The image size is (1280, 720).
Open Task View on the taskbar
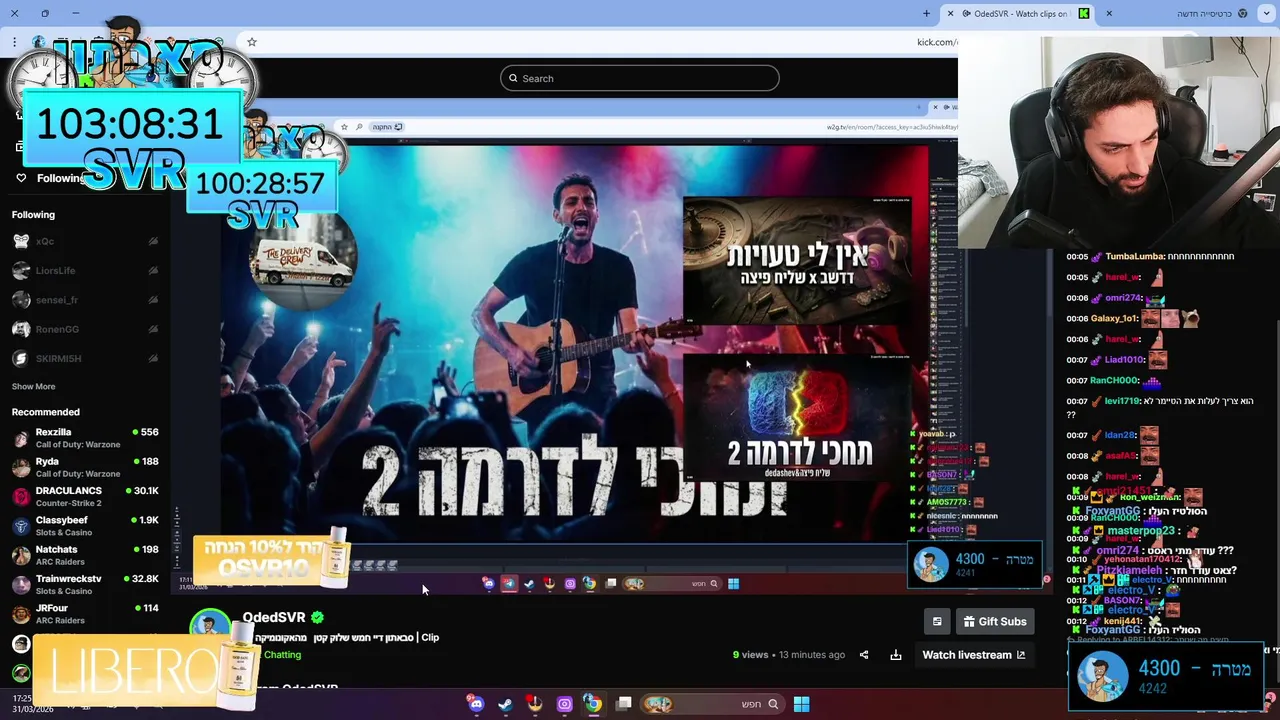pos(624,704)
